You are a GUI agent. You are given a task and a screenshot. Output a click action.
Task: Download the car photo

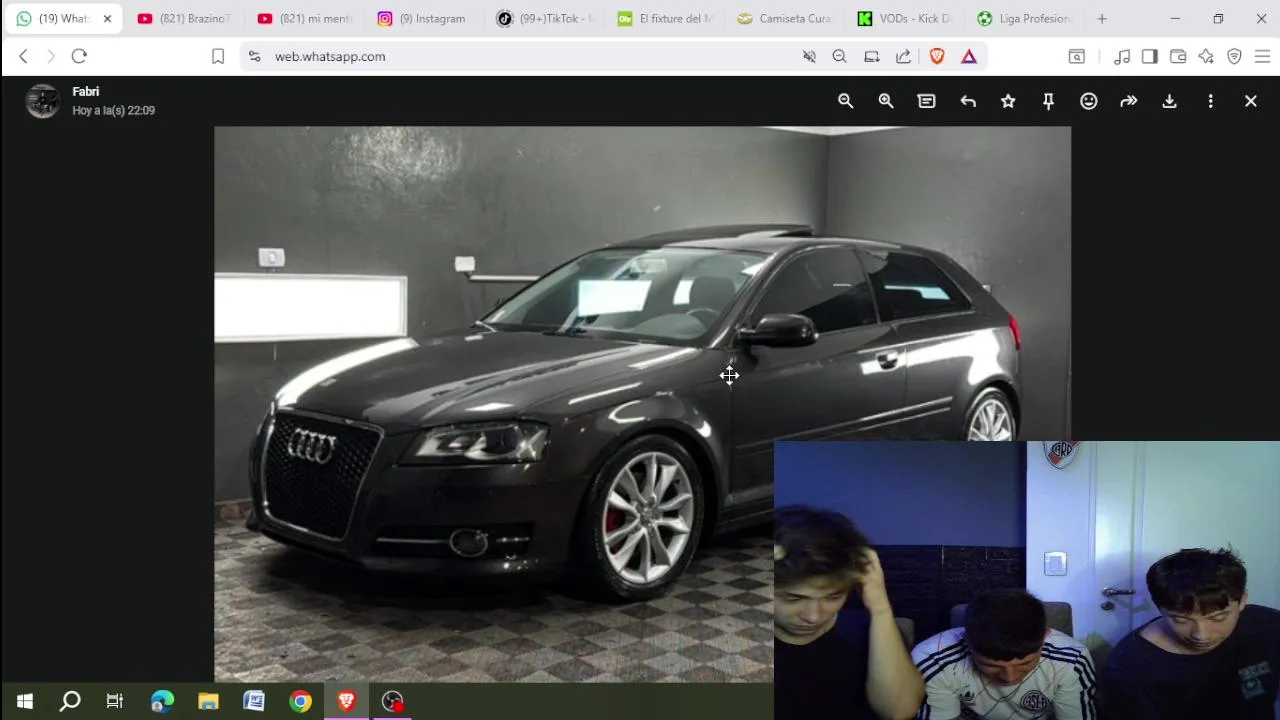[1169, 101]
